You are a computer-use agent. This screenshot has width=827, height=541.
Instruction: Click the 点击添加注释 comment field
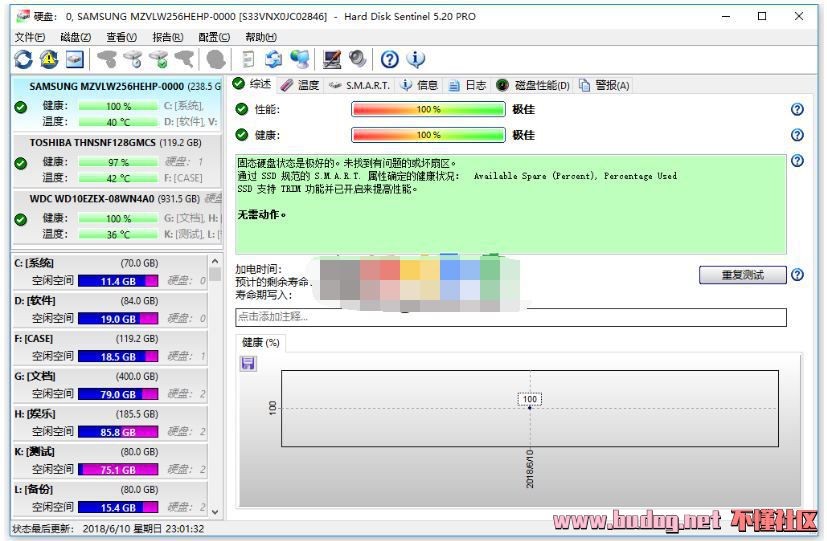[x=511, y=317]
